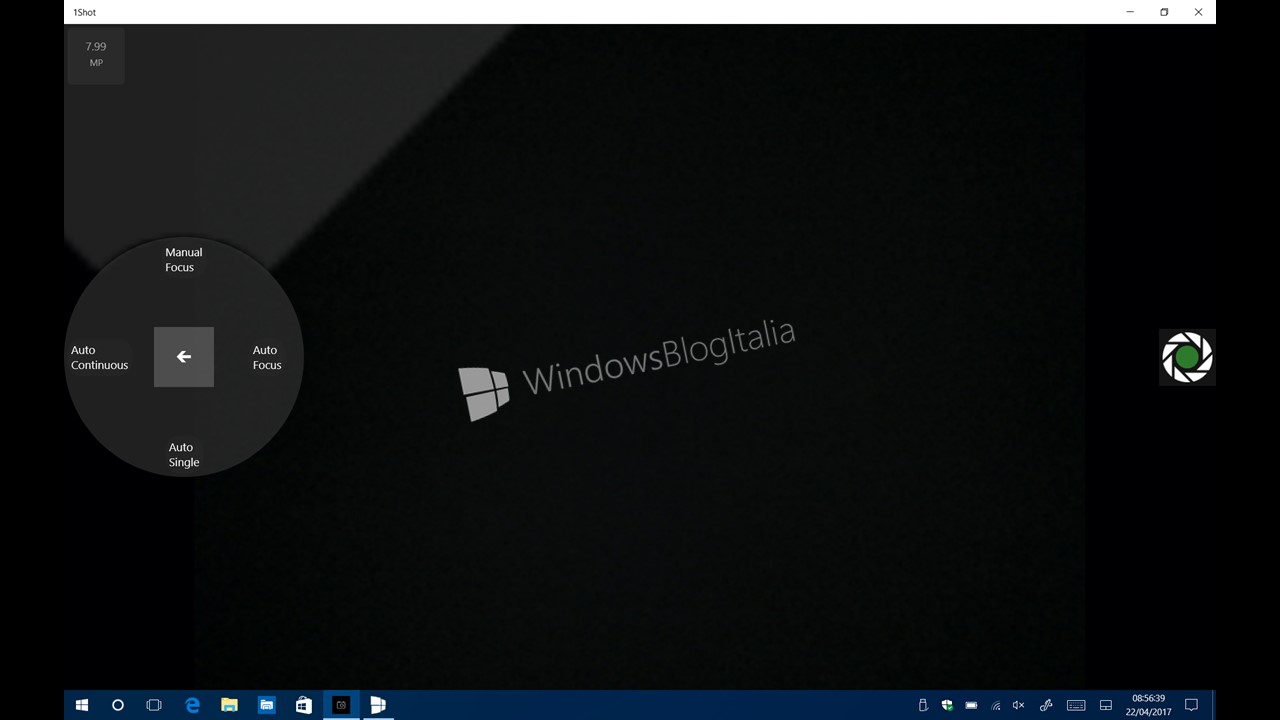Open Task View in the taskbar
The image size is (1280, 720).
[x=154, y=705]
